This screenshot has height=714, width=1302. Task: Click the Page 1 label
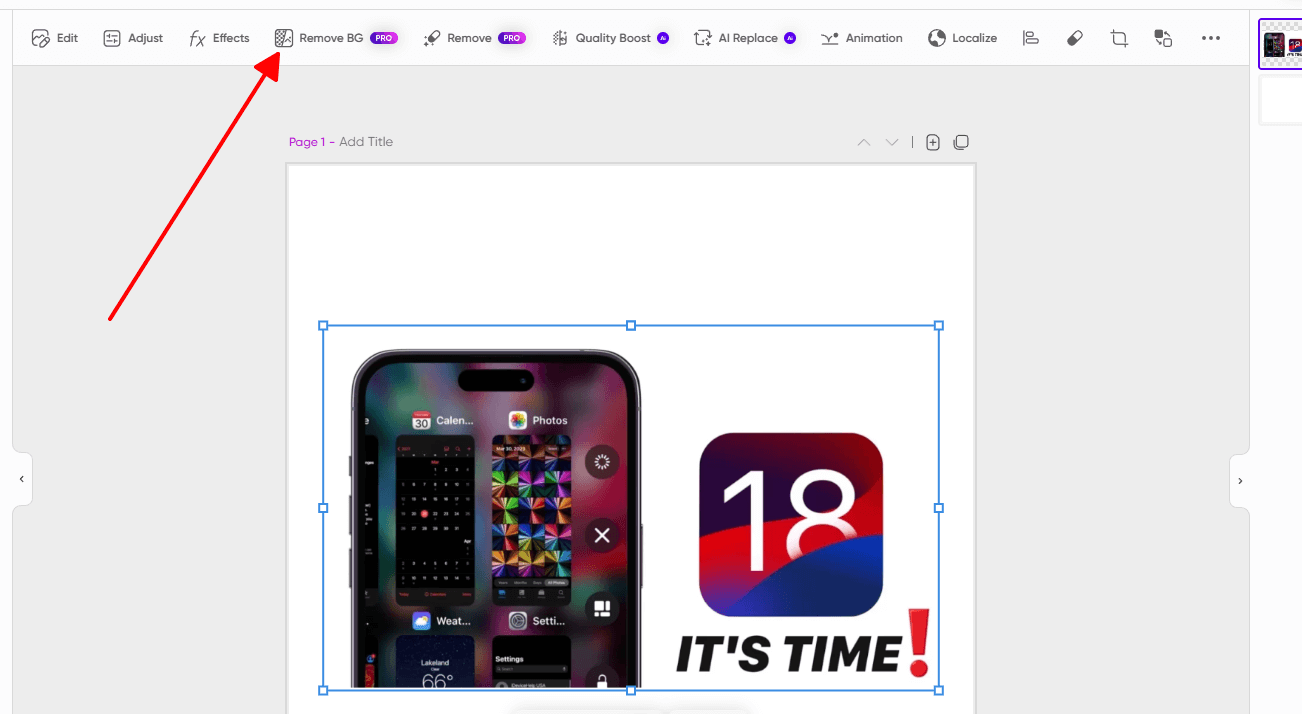(307, 142)
